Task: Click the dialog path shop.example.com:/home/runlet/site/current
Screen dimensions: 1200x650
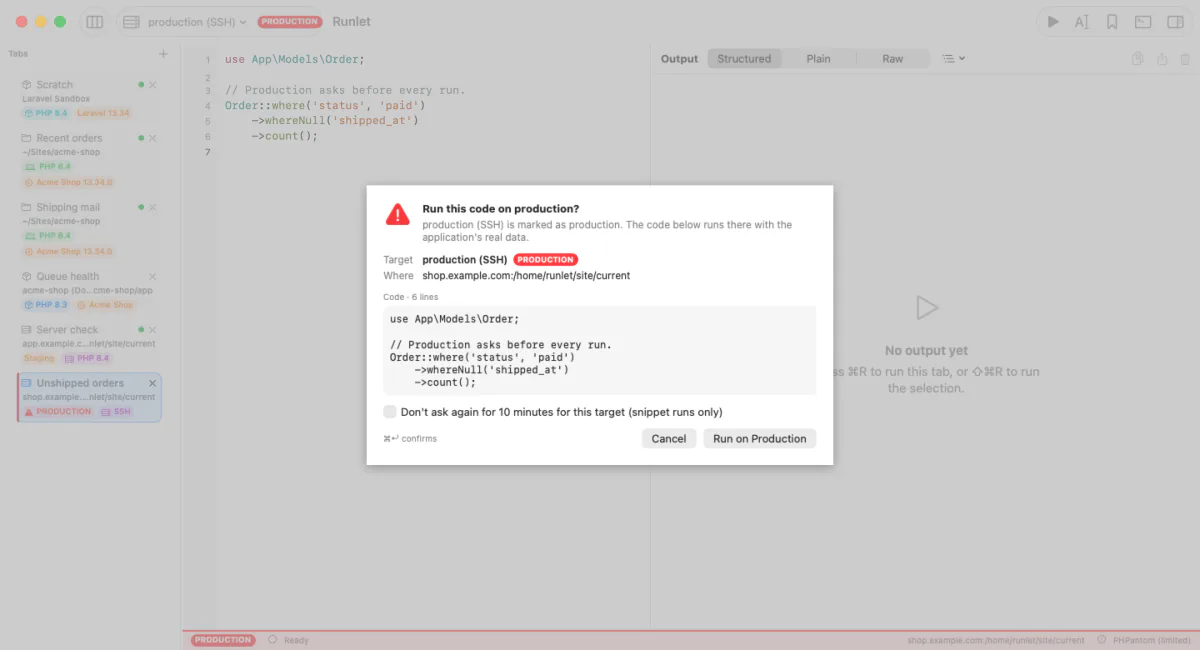Action: click(x=526, y=275)
